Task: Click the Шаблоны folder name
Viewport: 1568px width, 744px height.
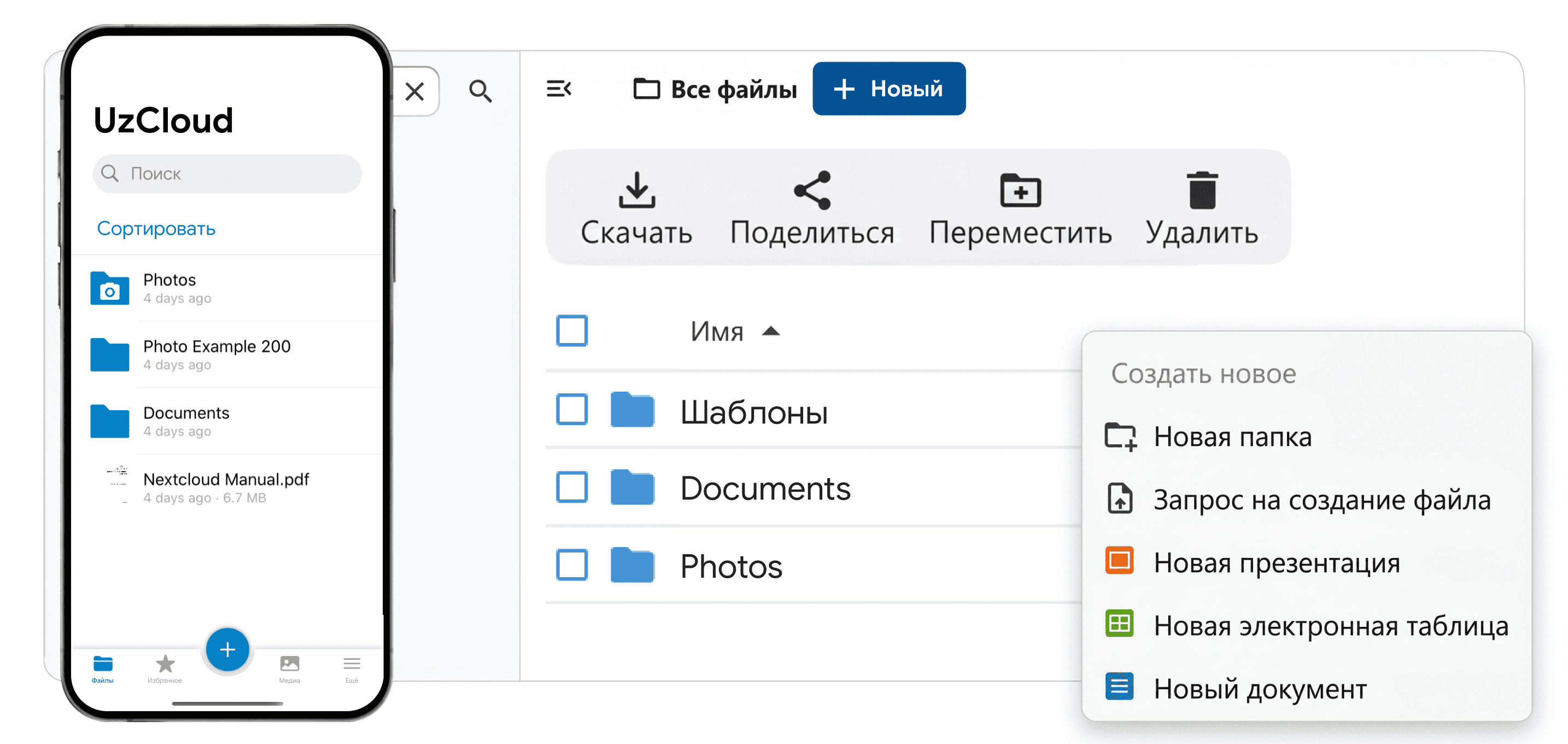Action: tap(753, 413)
